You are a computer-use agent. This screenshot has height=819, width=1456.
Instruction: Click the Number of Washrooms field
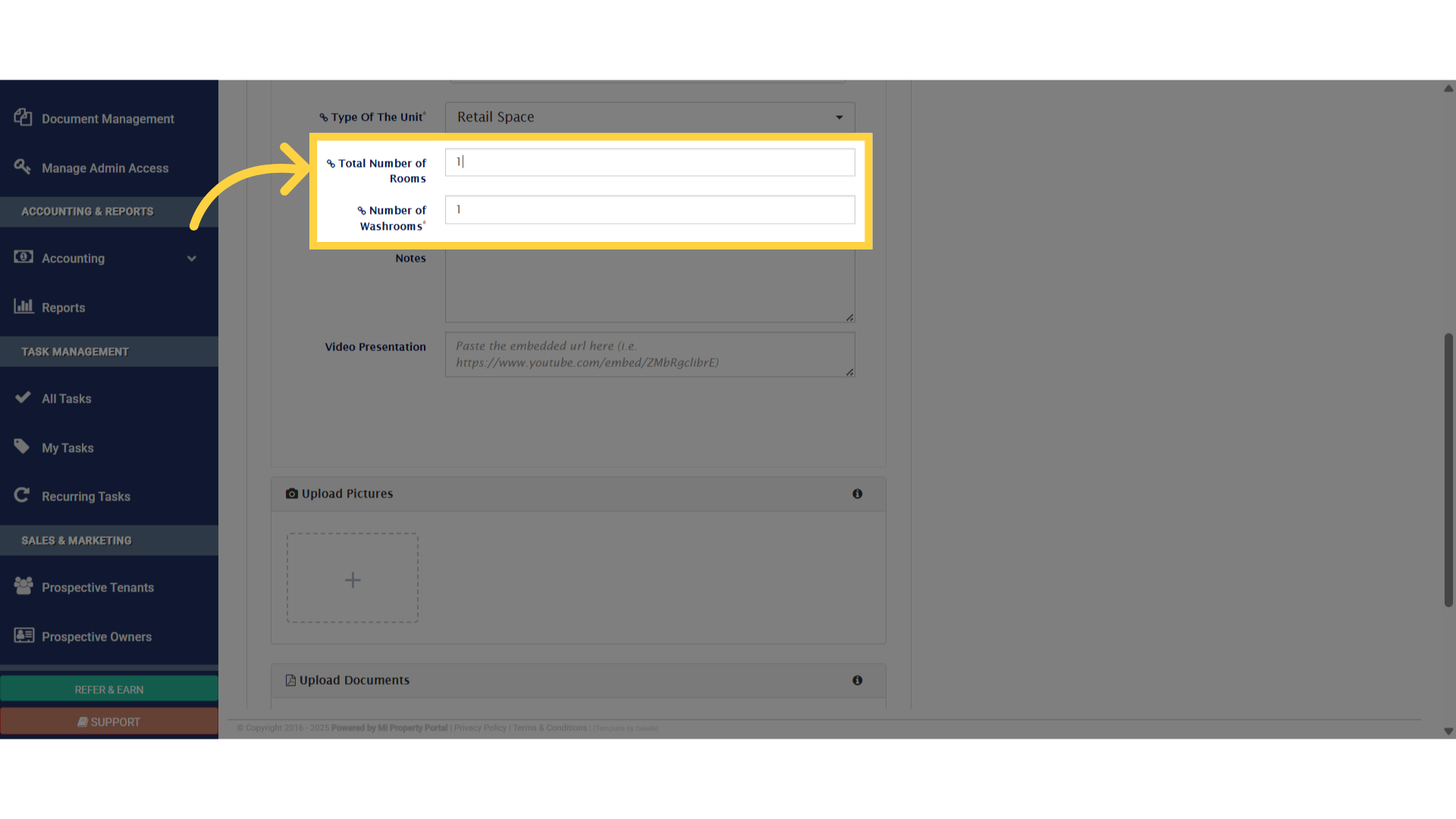pyautogui.click(x=650, y=210)
